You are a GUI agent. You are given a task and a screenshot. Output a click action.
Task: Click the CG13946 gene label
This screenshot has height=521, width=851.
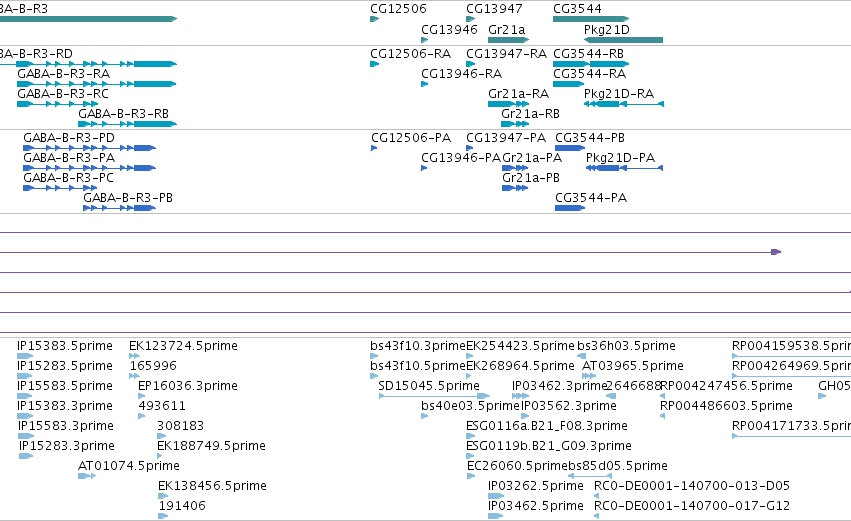click(449, 29)
